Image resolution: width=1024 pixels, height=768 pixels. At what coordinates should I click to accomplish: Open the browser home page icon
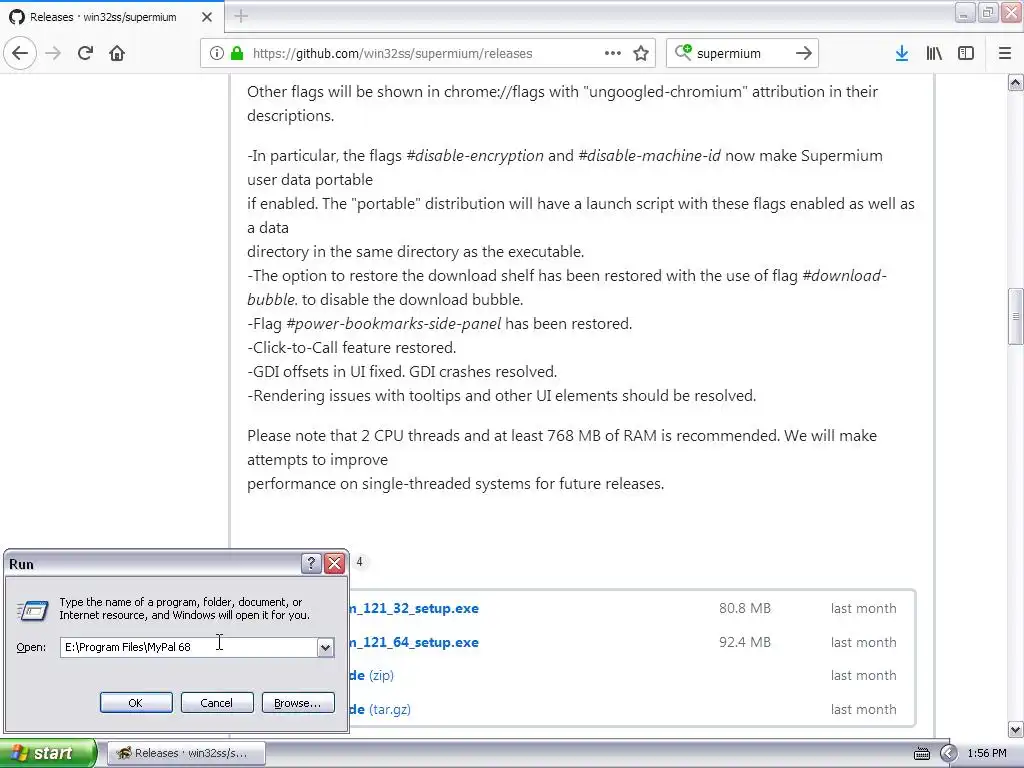[x=117, y=53]
